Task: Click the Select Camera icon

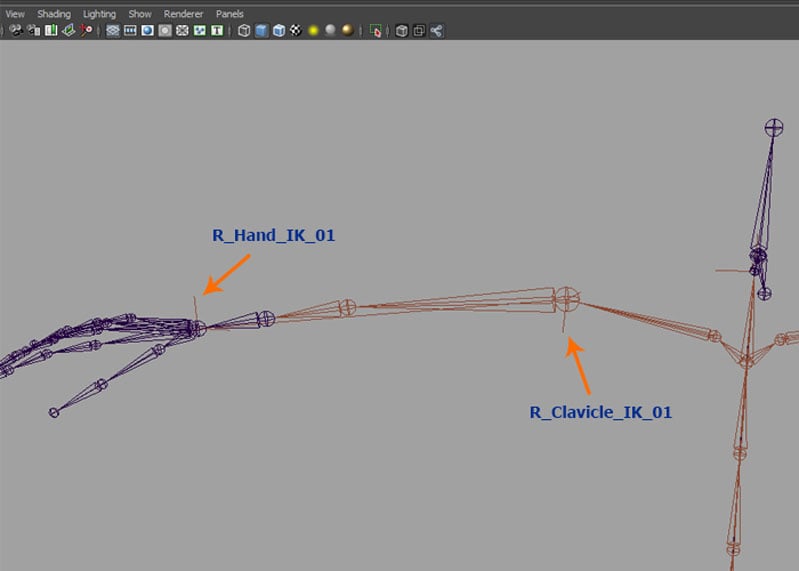Action: point(16,31)
